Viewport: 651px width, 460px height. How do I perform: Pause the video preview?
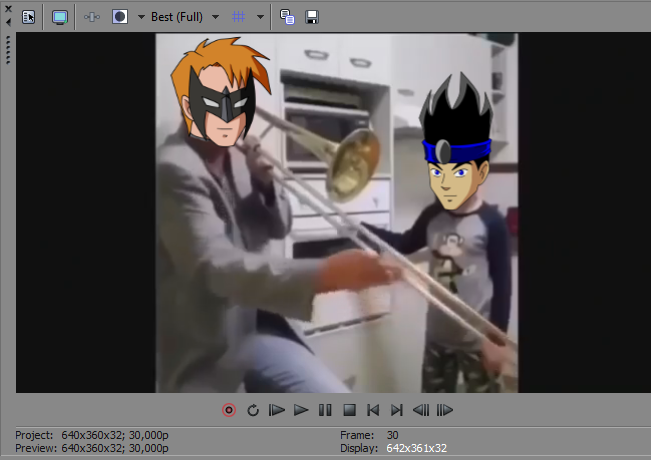325,410
